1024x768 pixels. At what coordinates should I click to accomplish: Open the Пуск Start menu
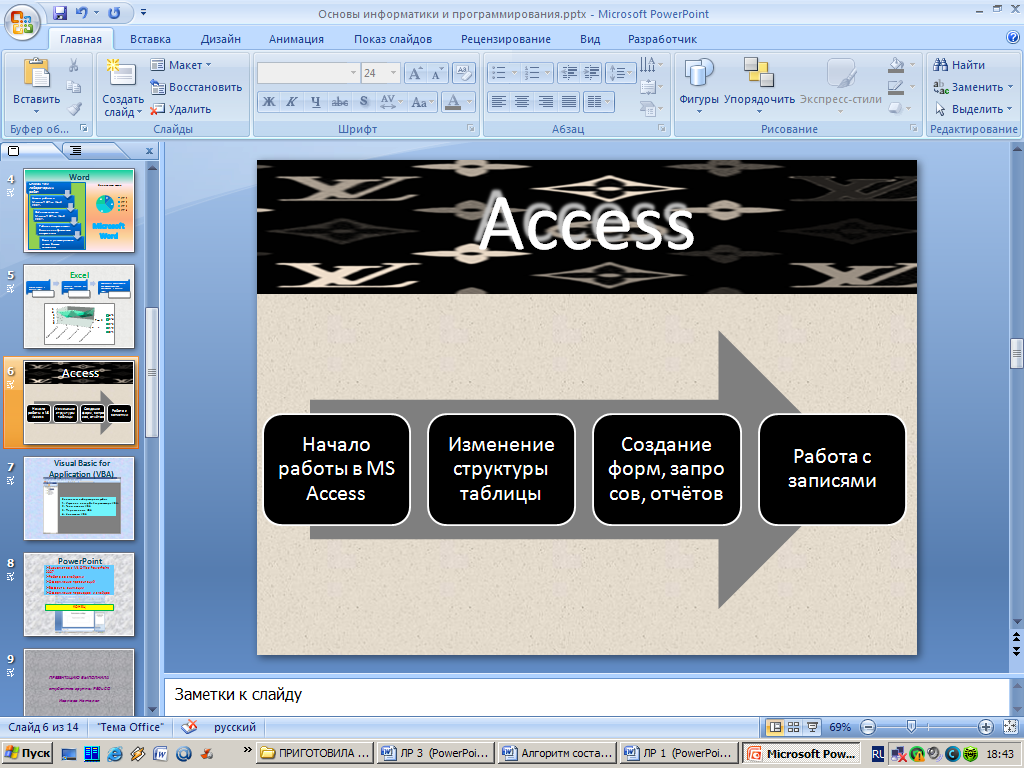27,753
